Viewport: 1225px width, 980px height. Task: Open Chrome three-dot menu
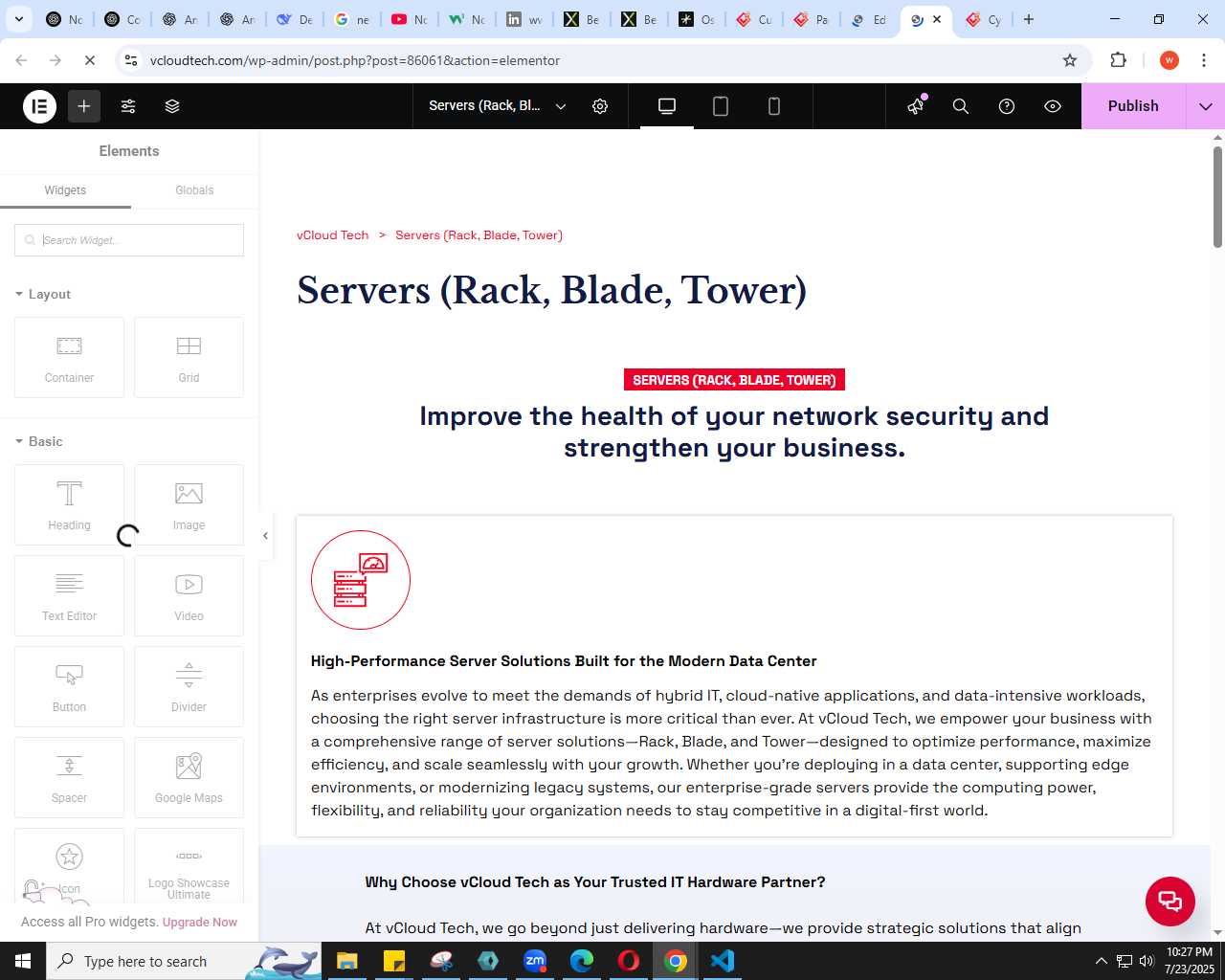[1204, 60]
